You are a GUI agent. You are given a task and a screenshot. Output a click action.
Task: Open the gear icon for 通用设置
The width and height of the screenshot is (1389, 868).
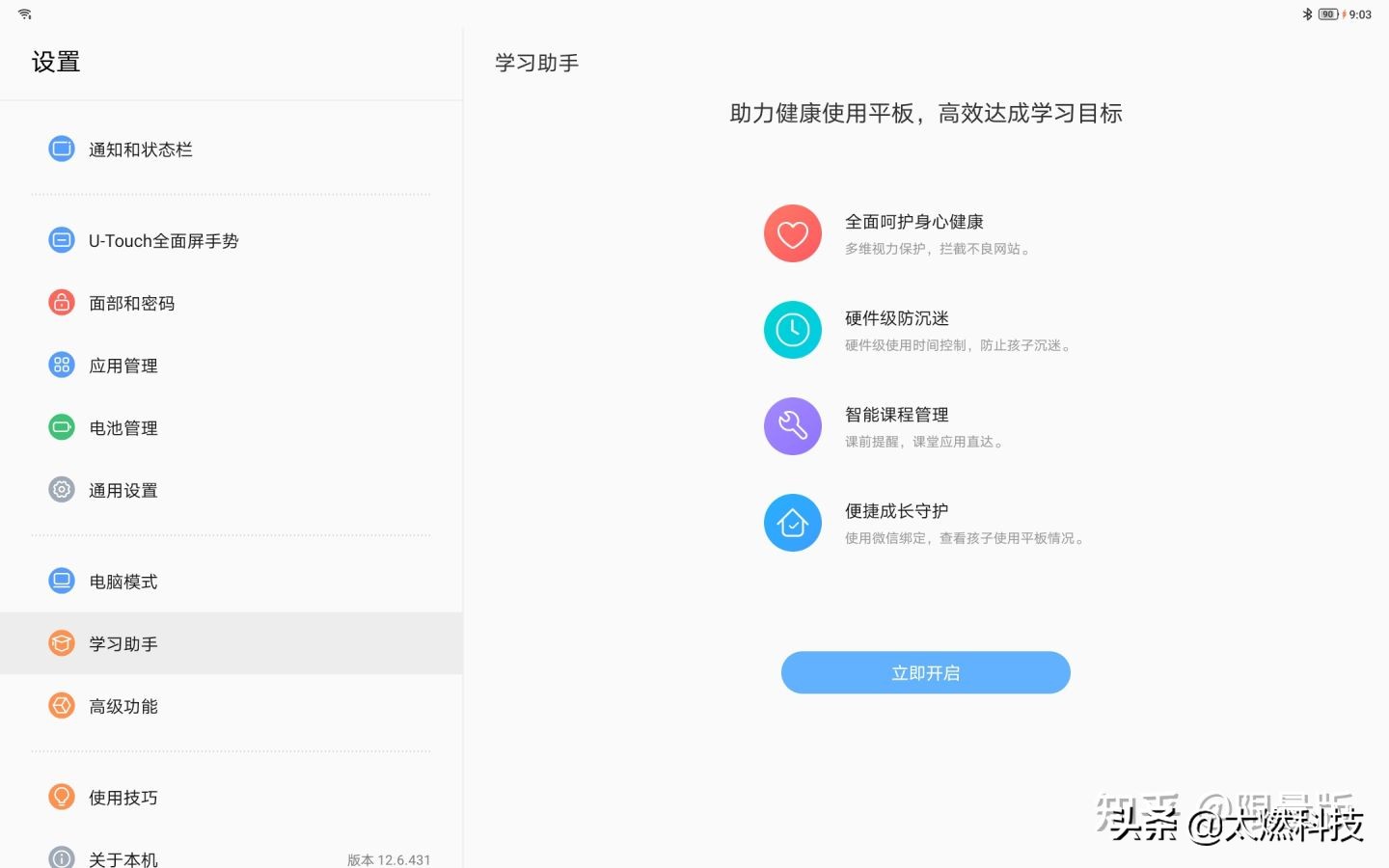click(61, 489)
